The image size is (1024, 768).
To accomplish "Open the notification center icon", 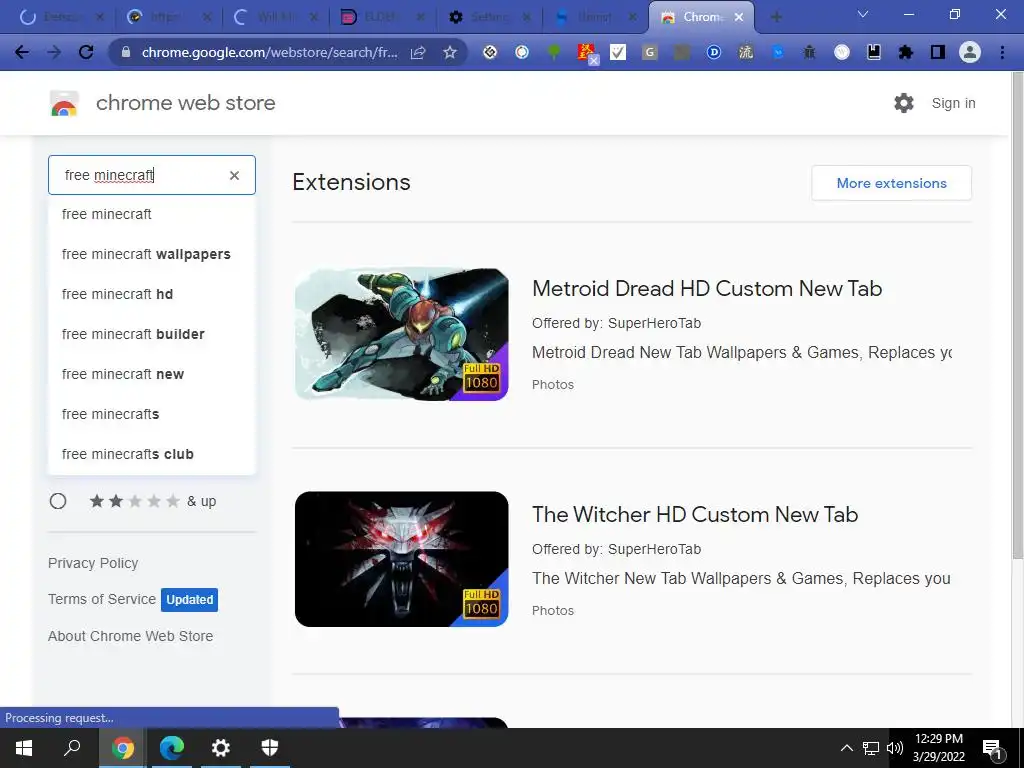I will (x=992, y=748).
